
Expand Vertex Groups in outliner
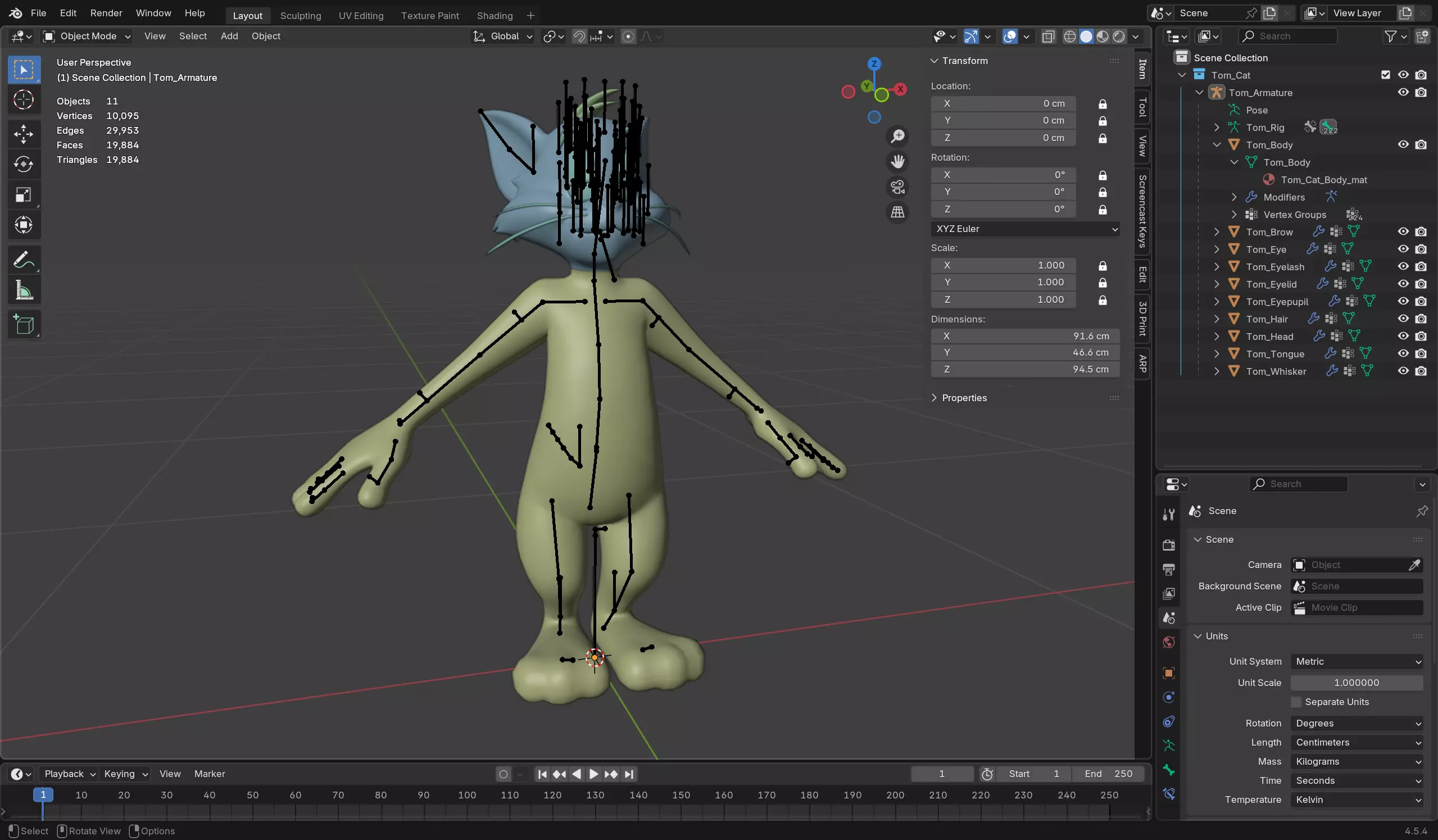[x=1233, y=215]
